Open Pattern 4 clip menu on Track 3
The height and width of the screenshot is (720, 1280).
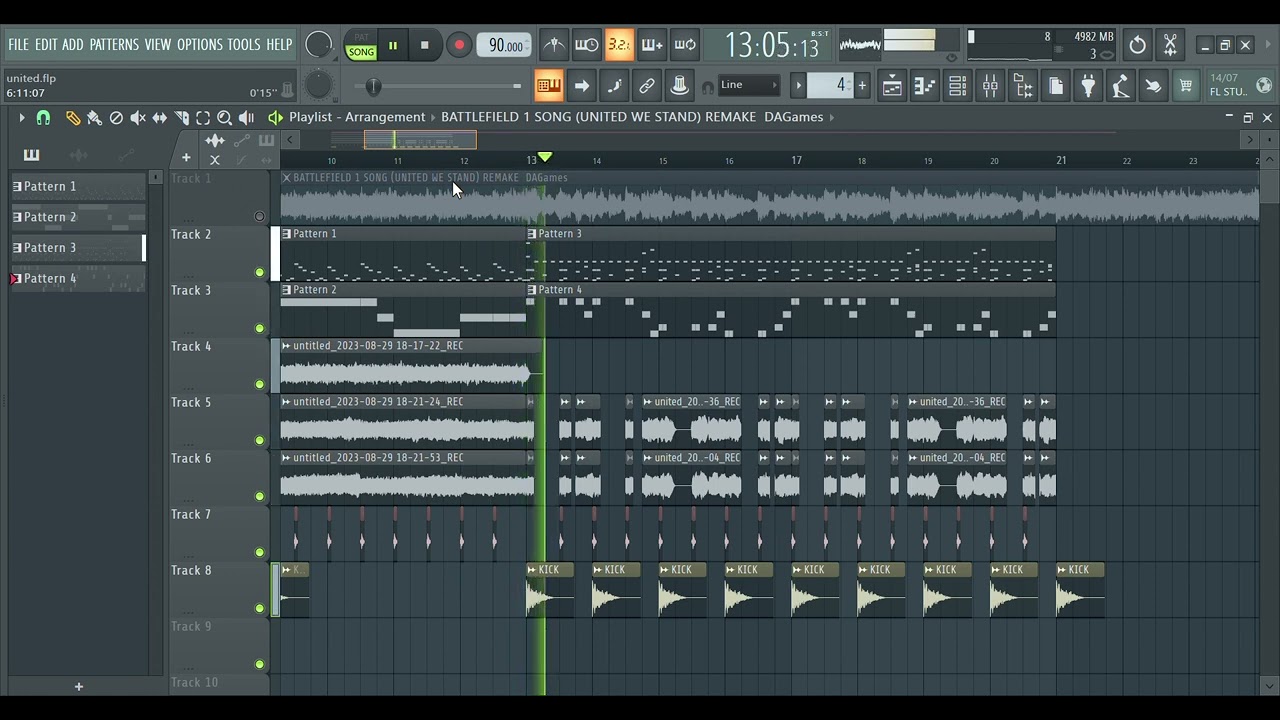pyautogui.click(x=532, y=290)
